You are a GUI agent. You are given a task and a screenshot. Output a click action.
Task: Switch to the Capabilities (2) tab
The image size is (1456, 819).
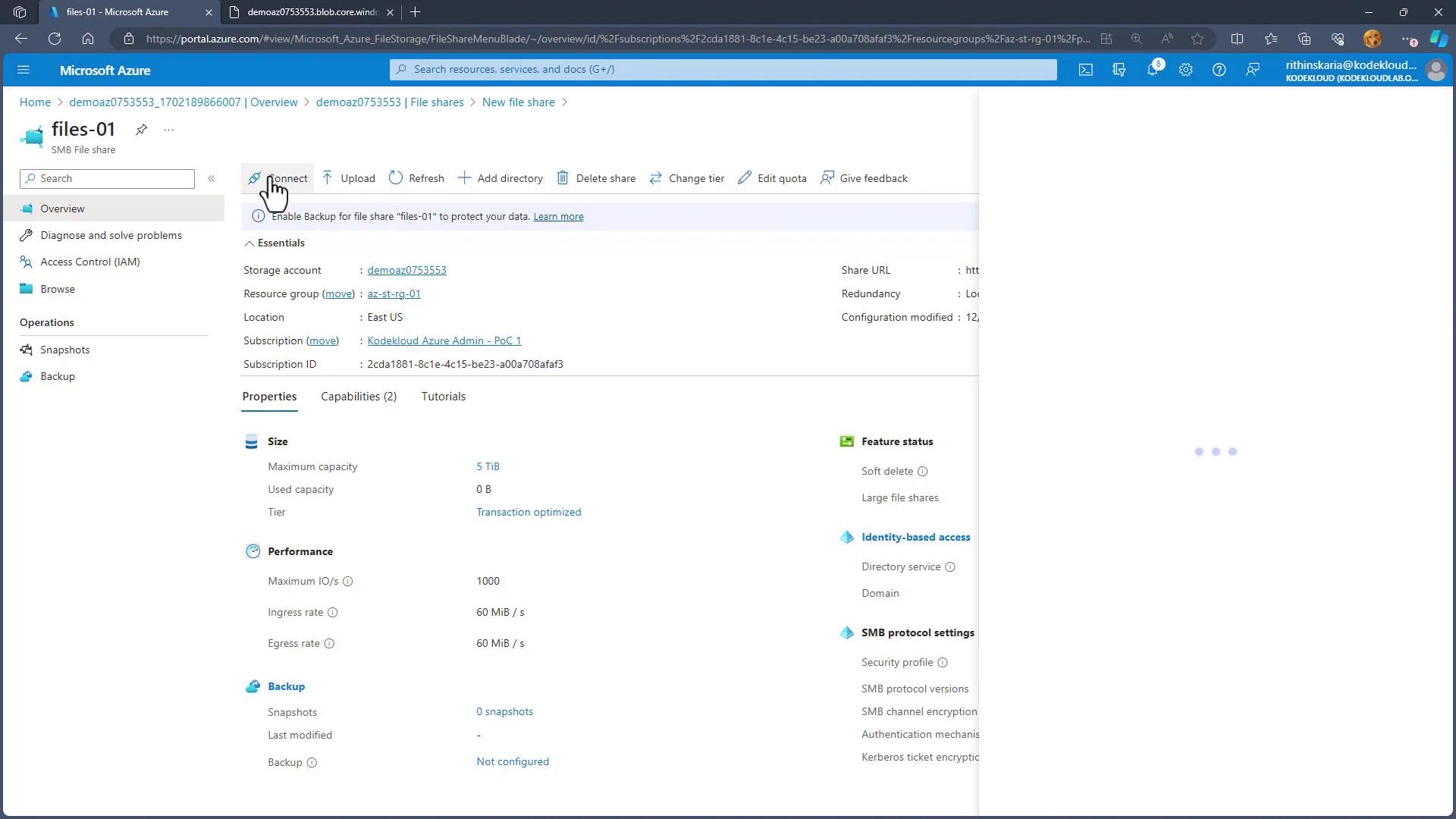click(358, 397)
